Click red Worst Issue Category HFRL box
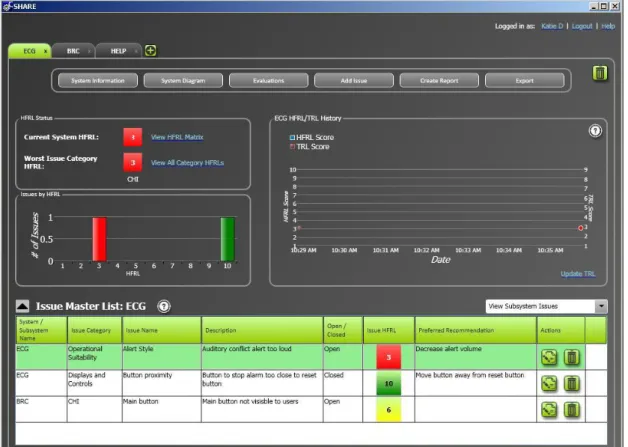The width and height of the screenshot is (628, 447). [x=133, y=162]
